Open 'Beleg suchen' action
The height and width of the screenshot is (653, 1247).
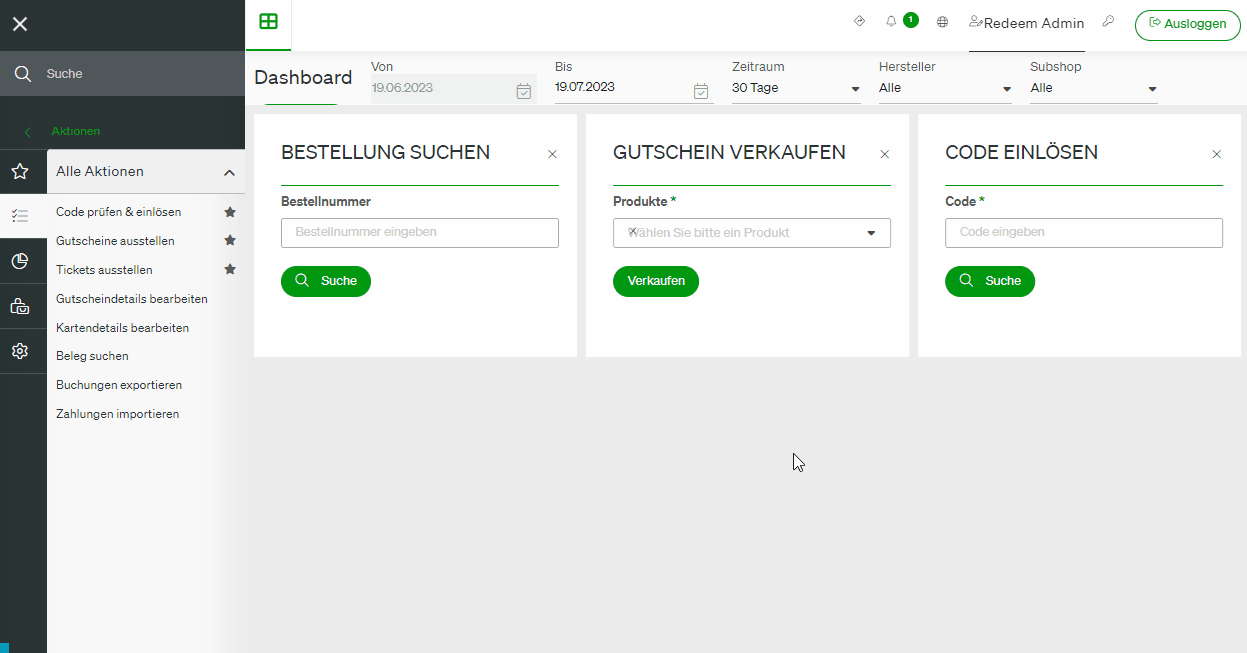click(92, 356)
